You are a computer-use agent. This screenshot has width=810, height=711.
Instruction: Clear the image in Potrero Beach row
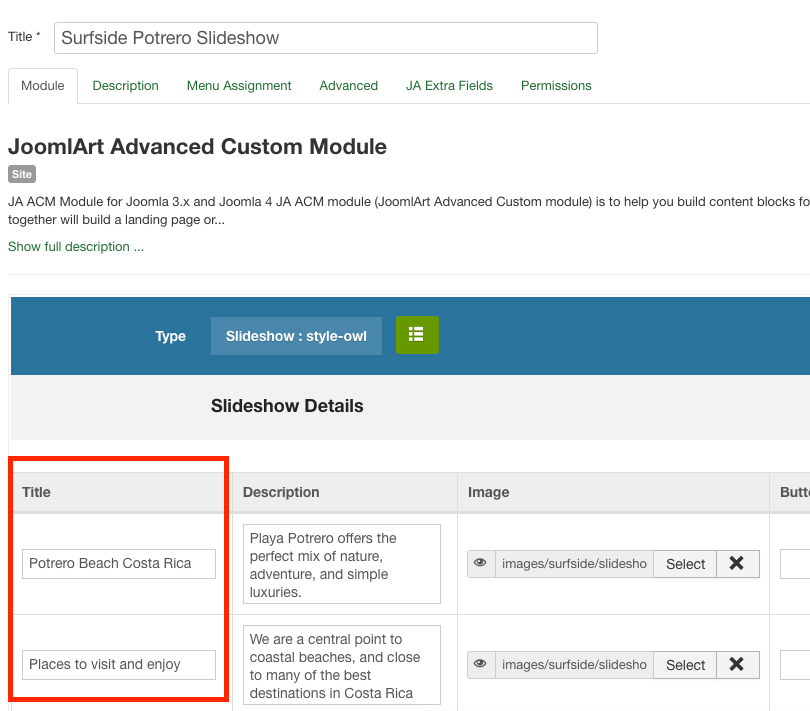737,564
